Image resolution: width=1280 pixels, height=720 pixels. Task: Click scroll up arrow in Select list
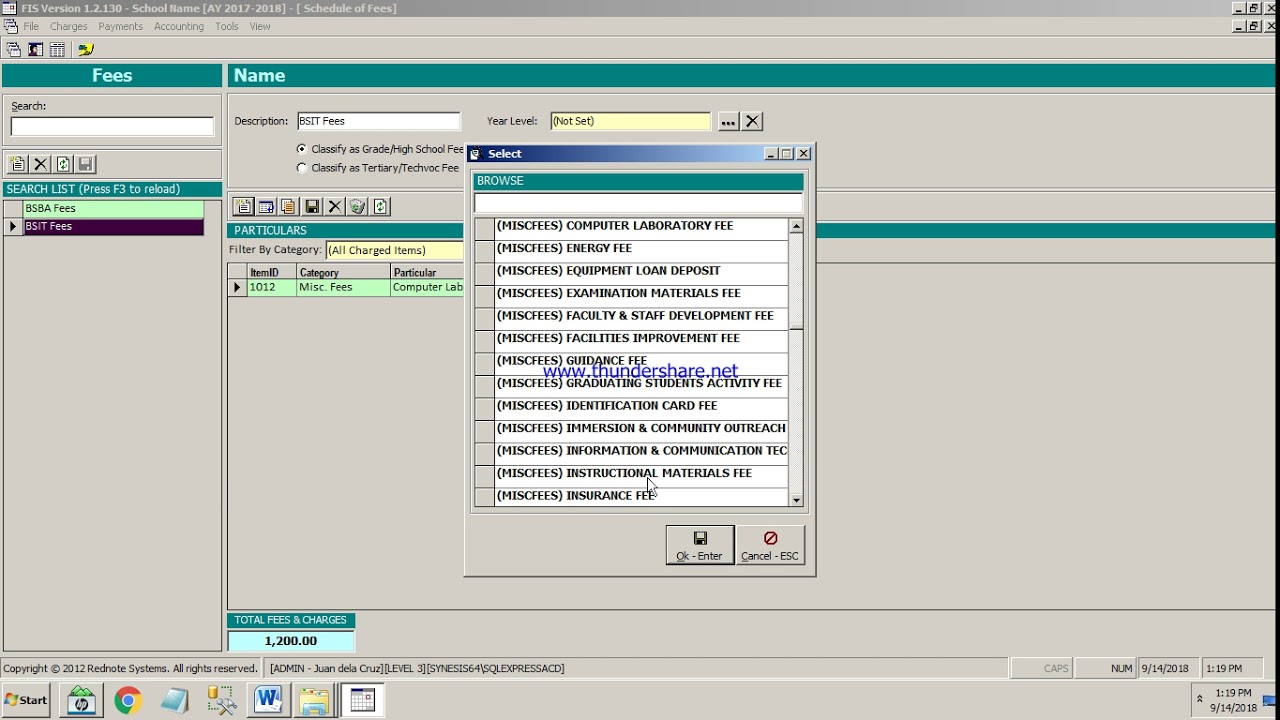click(796, 227)
